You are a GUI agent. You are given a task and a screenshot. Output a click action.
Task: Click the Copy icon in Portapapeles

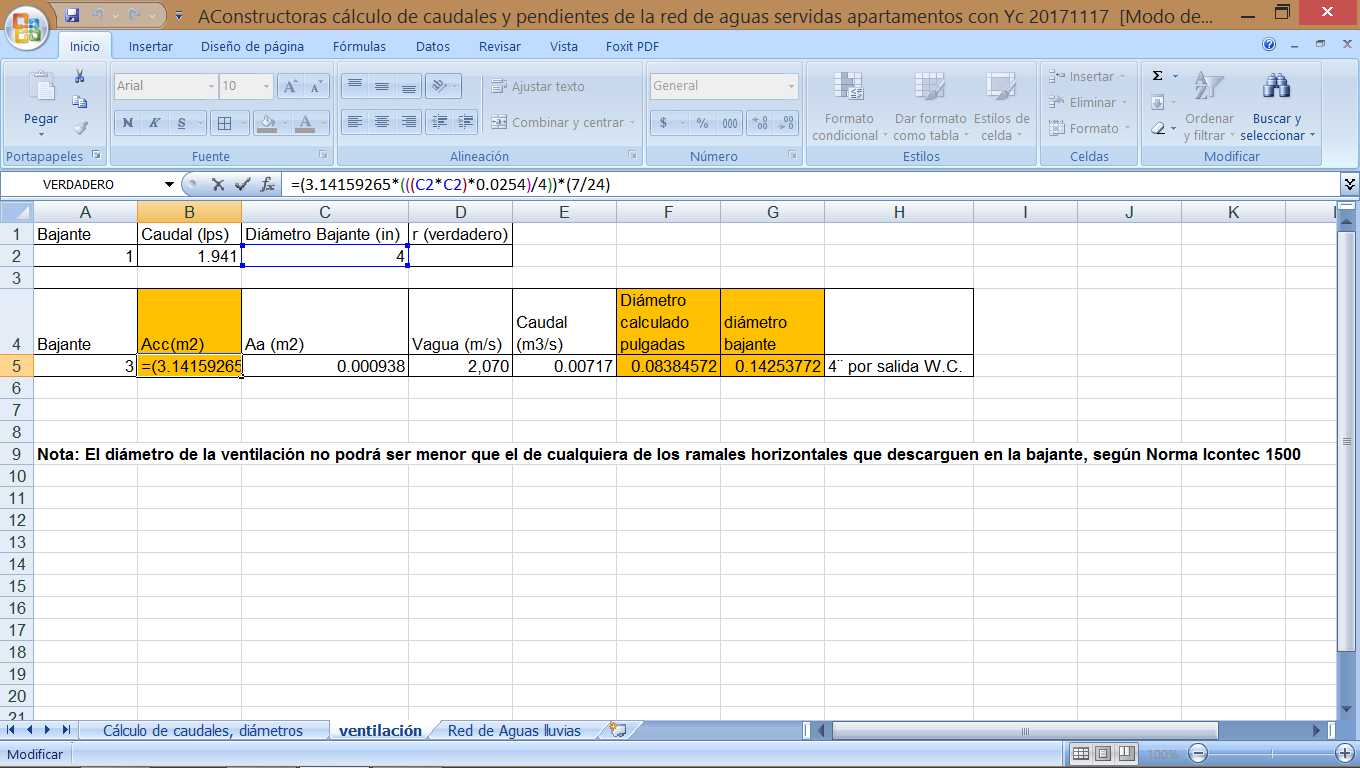tap(80, 102)
